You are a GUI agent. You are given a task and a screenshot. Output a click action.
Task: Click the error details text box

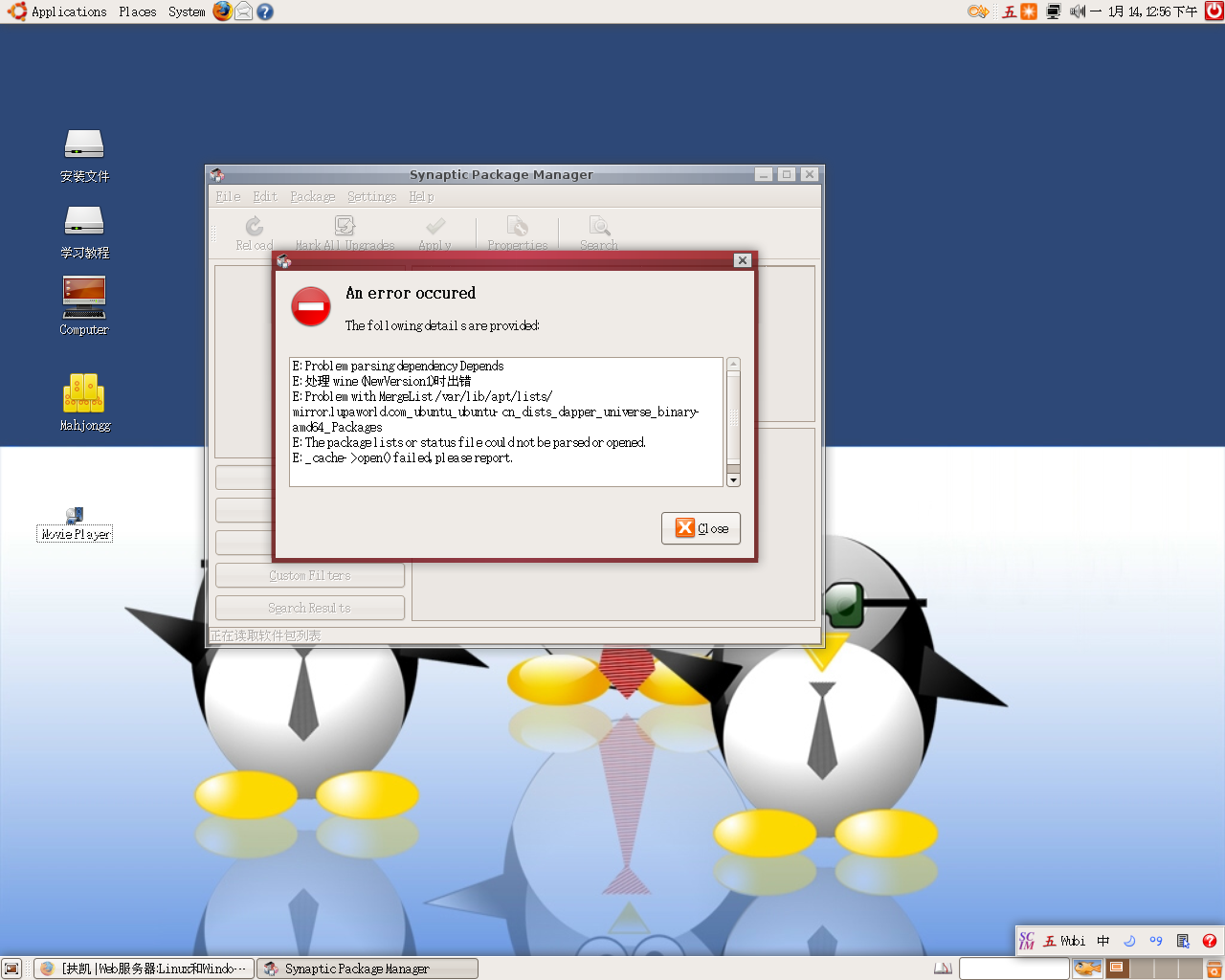pyautogui.click(x=506, y=422)
